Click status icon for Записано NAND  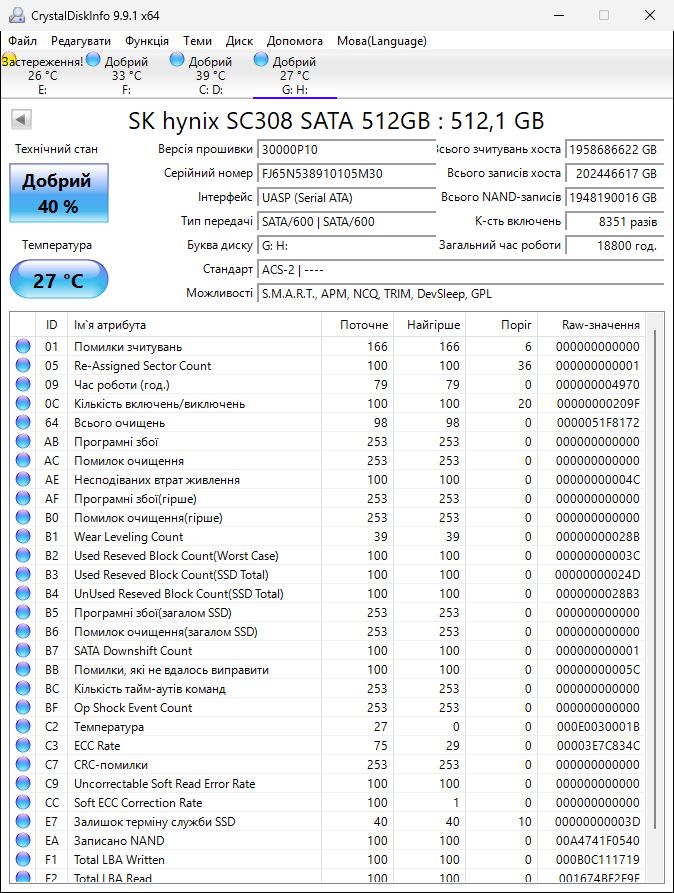tap(23, 840)
